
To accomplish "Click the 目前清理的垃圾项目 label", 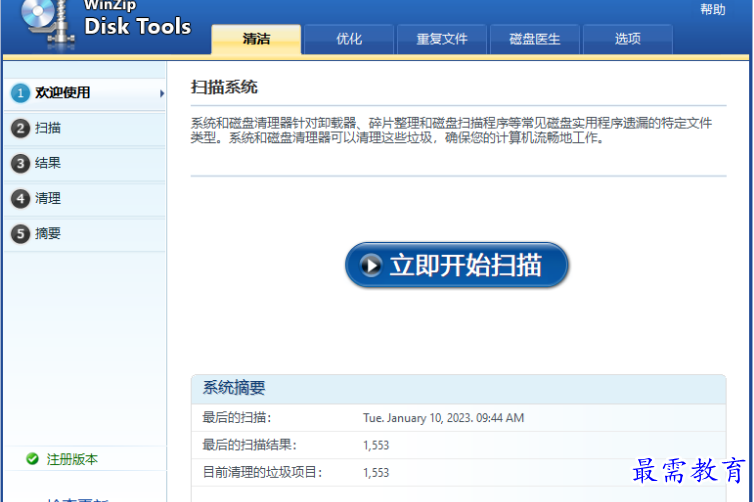I will (262, 472).
